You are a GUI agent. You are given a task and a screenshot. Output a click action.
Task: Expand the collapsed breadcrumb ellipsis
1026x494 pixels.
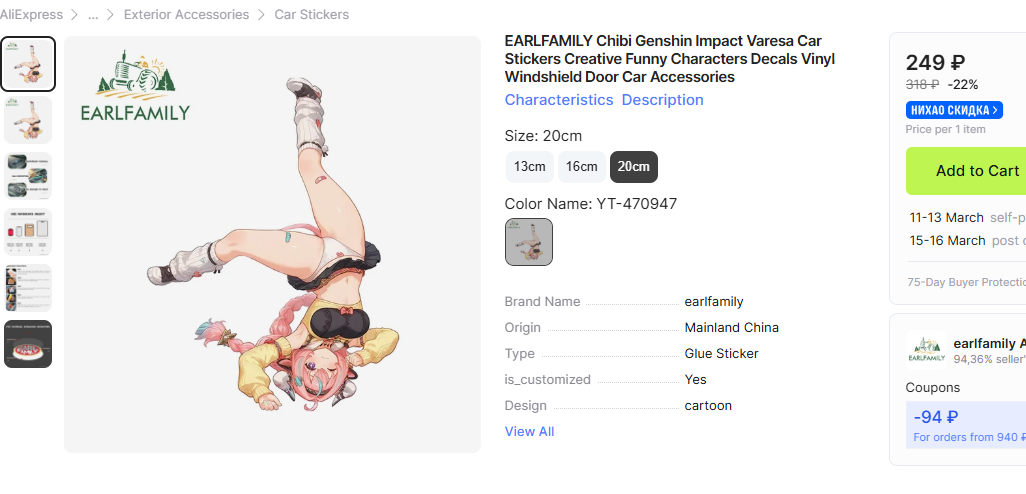point(93,15)
